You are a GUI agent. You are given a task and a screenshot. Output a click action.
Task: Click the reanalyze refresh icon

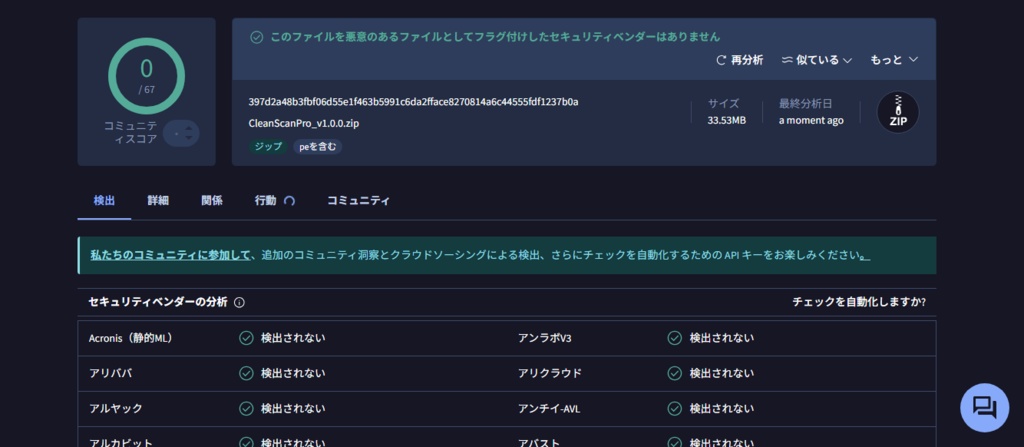click(721, 60)
